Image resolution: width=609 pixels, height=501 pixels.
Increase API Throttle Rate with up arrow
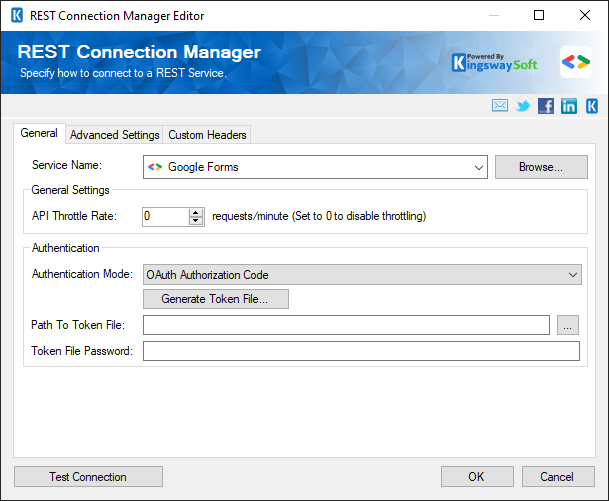point(196,212)
